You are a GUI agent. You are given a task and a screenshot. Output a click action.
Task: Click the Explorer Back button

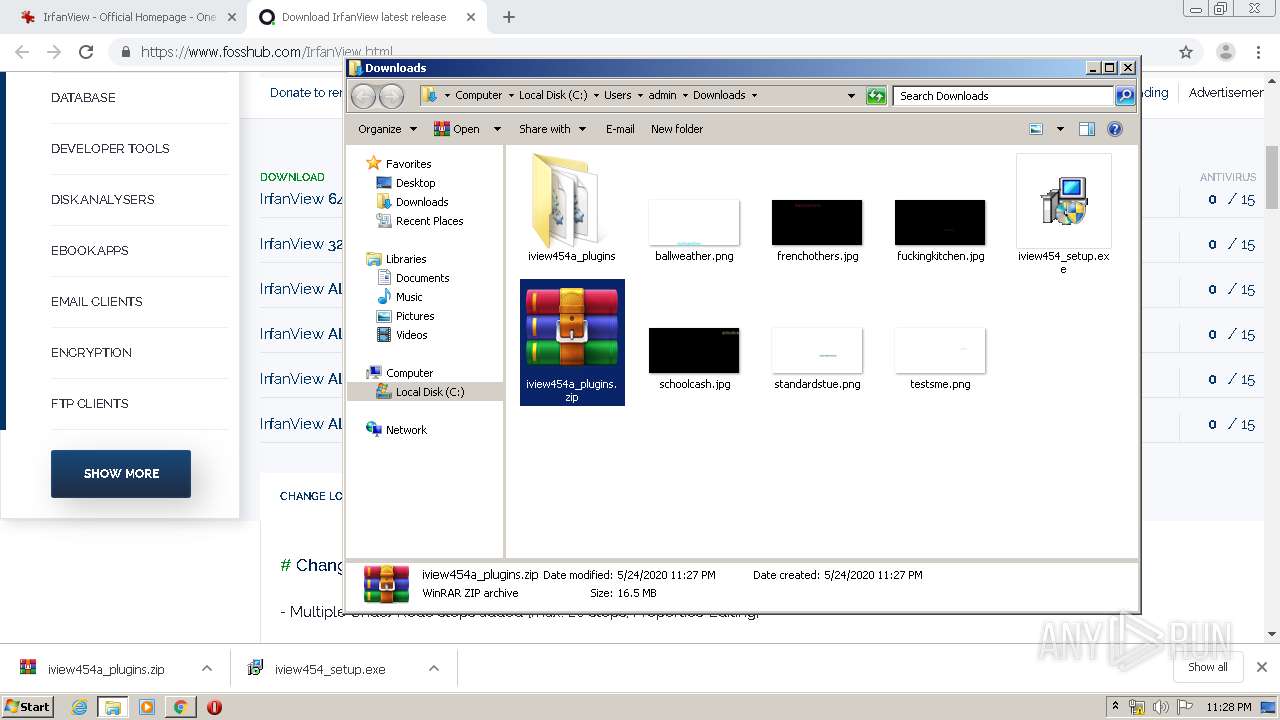point(363,96)
